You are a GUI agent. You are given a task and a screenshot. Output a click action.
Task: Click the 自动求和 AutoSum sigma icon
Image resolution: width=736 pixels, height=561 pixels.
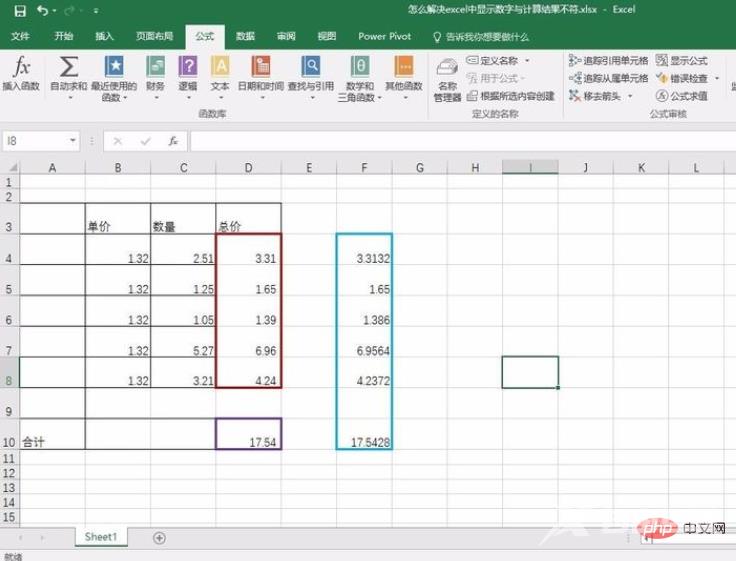pyautogui.click(x=69, y=69)
